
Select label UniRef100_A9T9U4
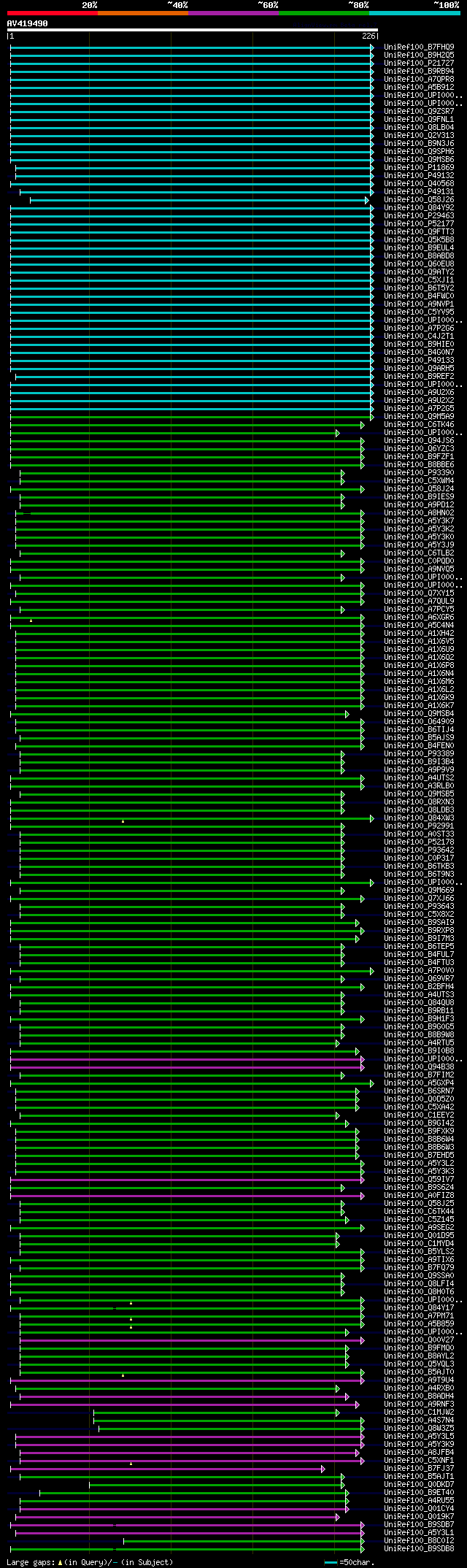419,1380
